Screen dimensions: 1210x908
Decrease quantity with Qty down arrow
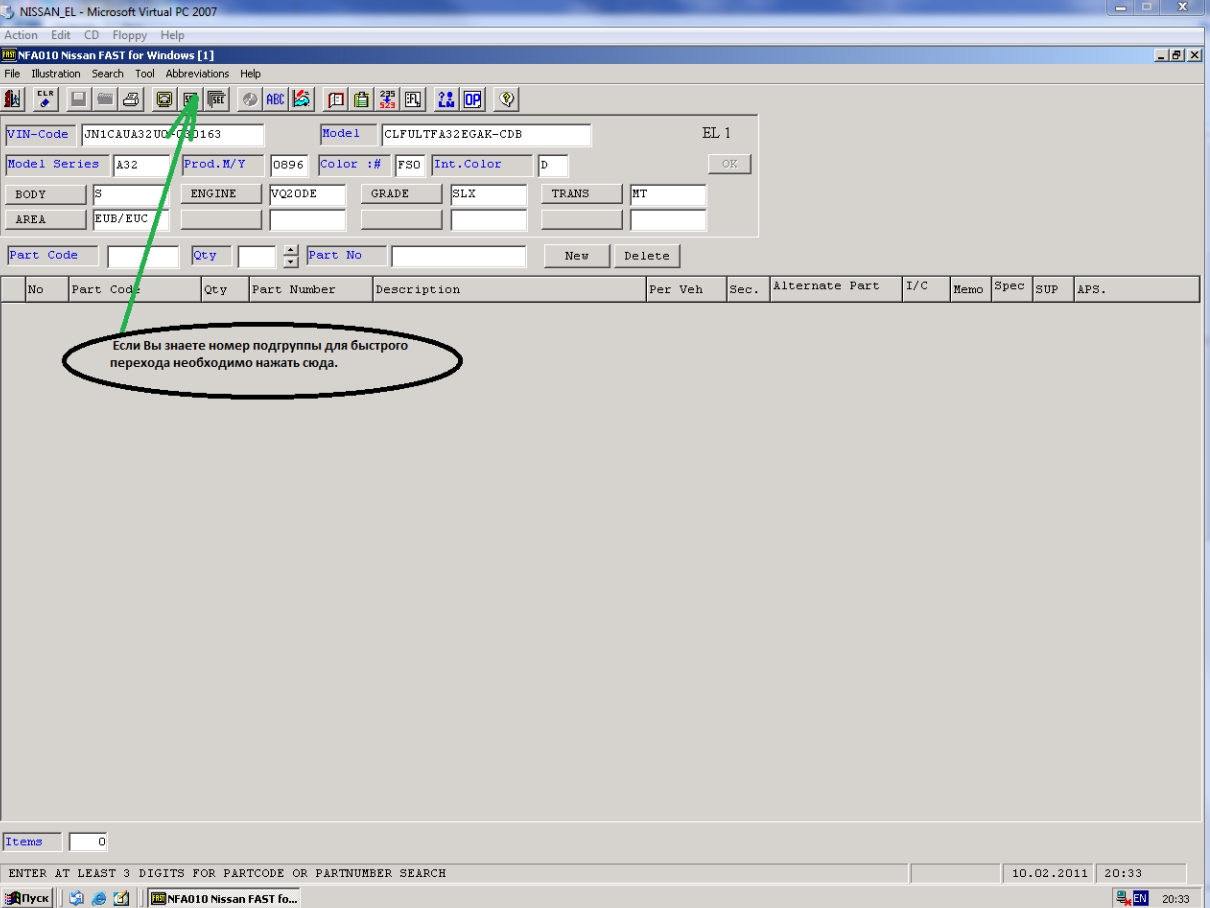tap(291, 262)
